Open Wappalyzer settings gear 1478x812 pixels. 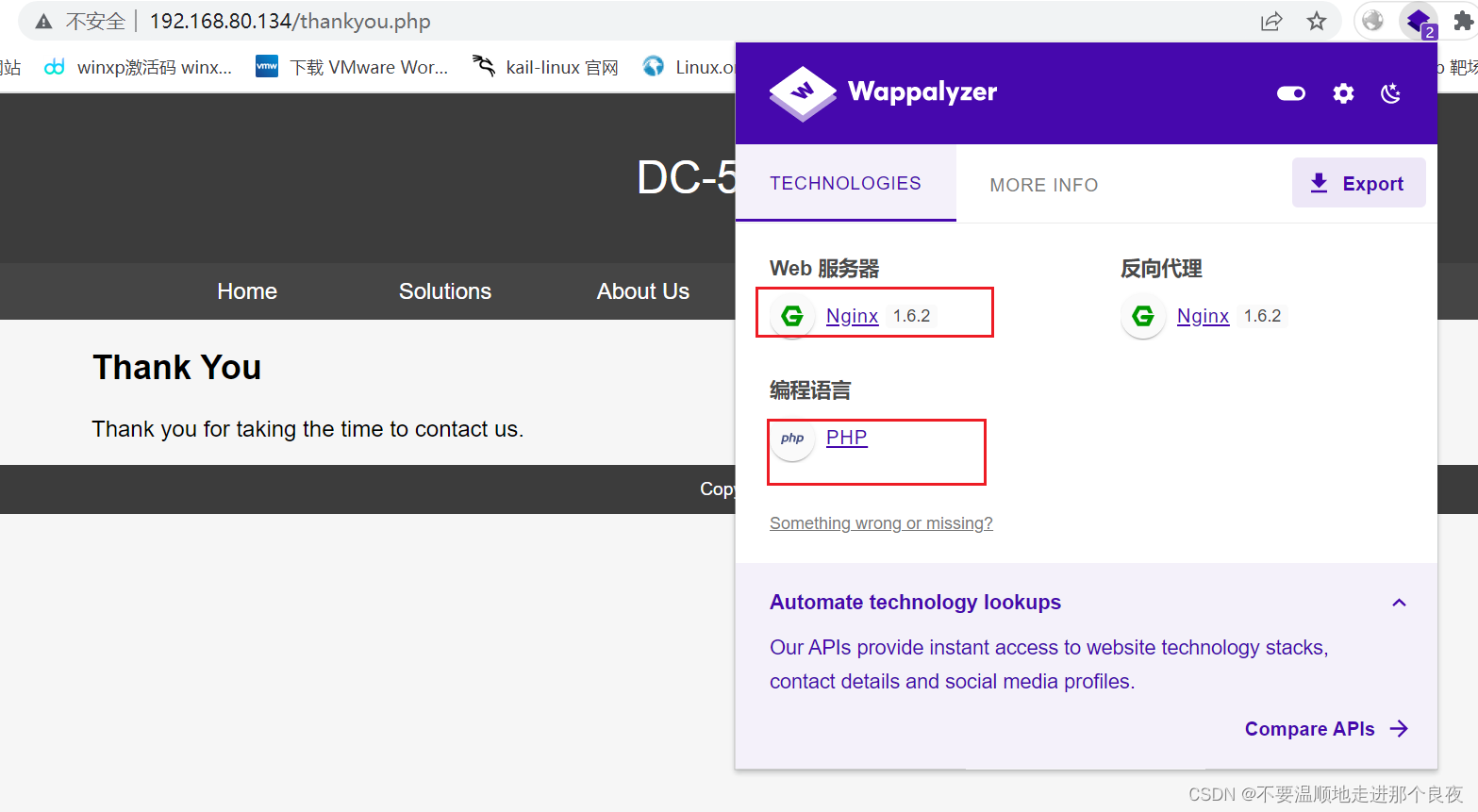[x=1343, y=93]
